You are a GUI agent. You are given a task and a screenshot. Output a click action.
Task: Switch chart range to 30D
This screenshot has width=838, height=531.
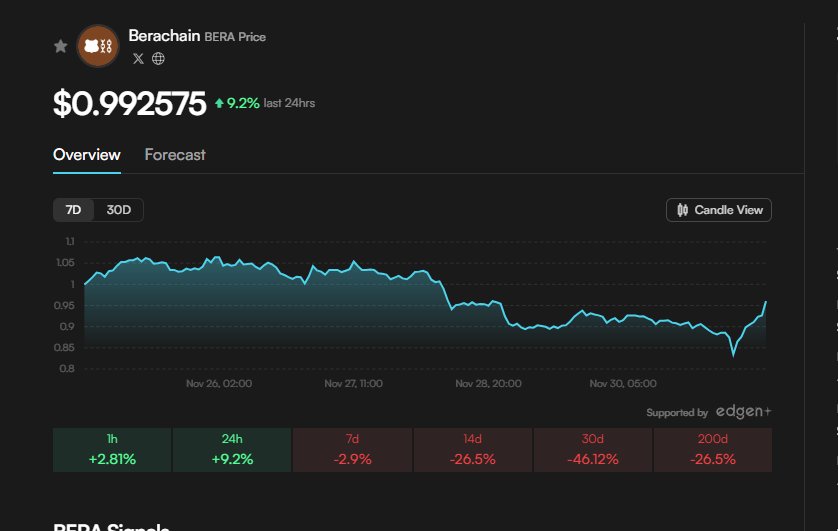[119, 210]
